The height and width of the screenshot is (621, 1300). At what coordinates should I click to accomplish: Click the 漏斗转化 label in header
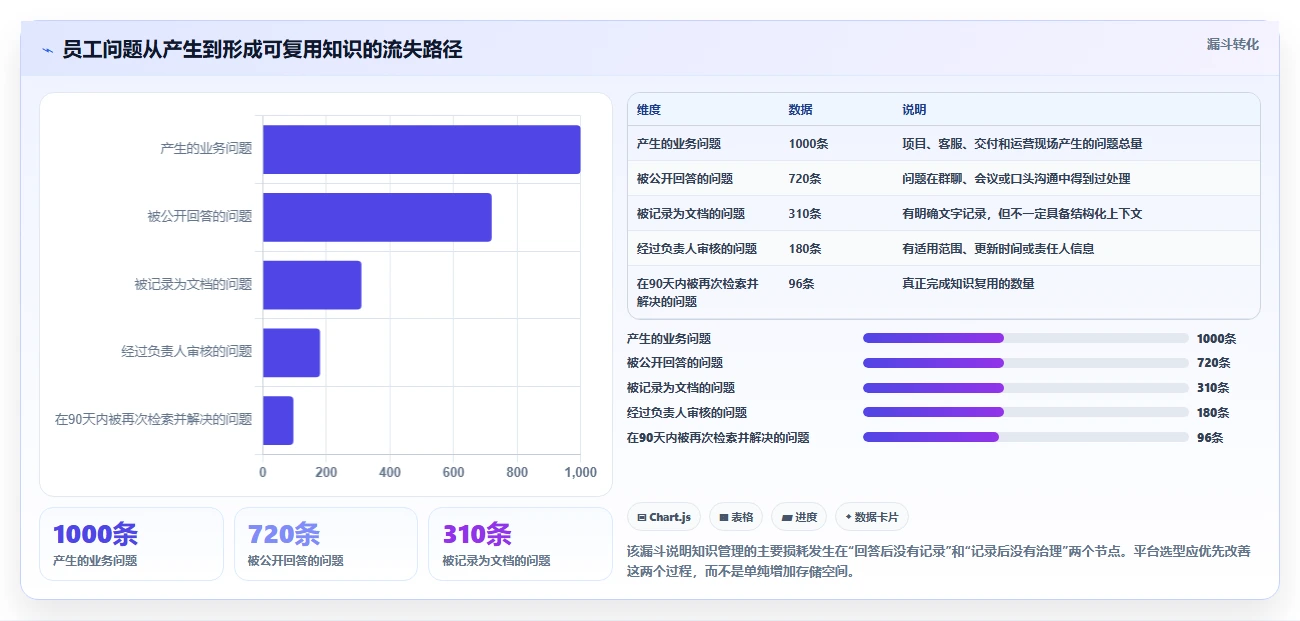pos(1232,45)
